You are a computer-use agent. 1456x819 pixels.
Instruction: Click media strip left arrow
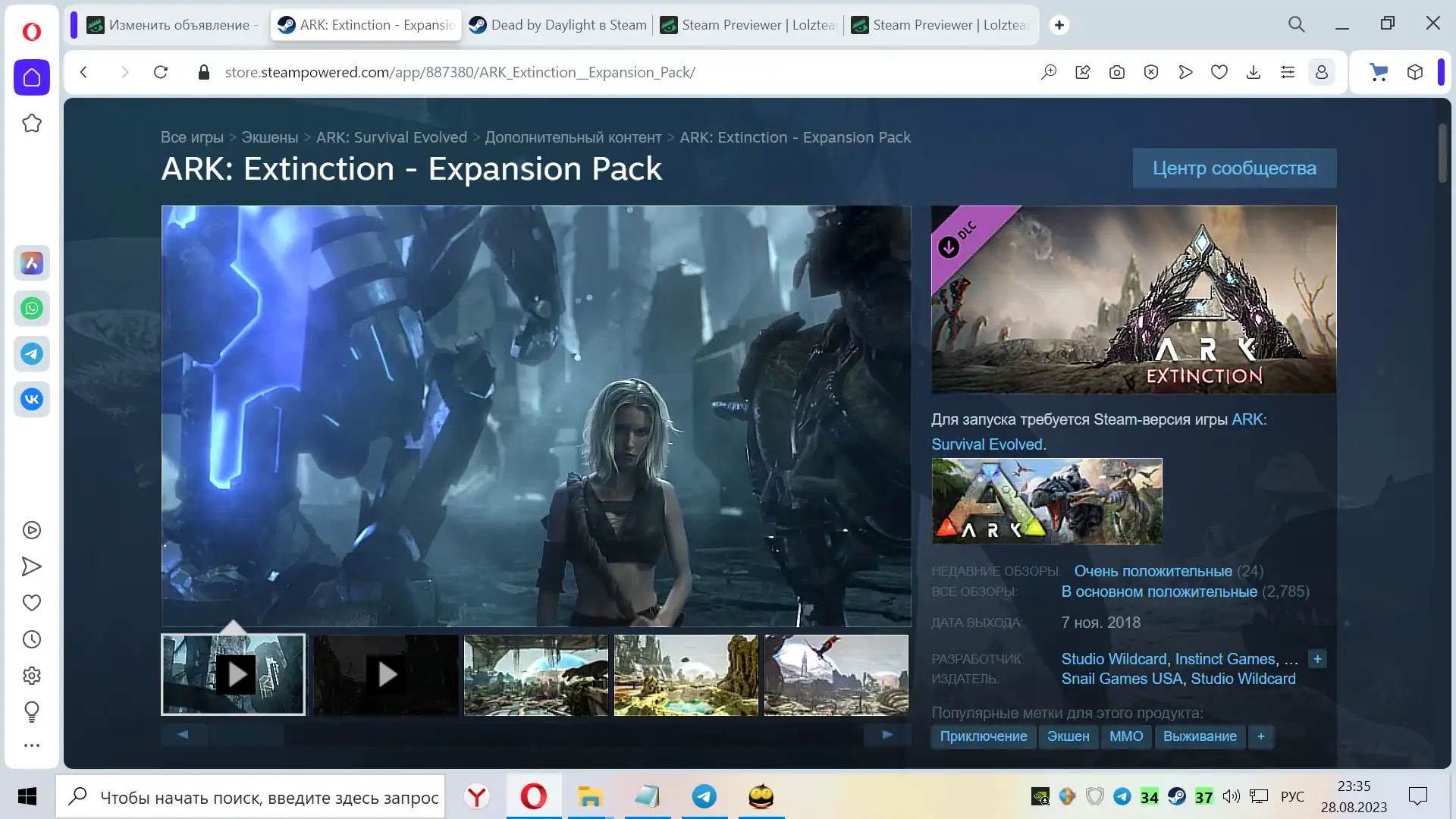coord(183,734)
